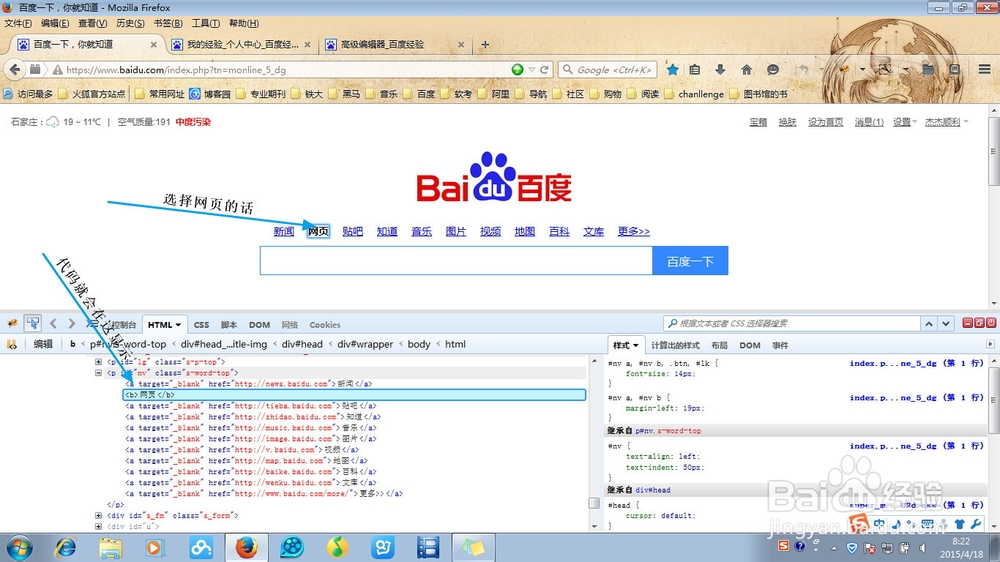Viewport: 1000px width, 562px height.
Task: Open the Firefox hamburger menu
Action: click(x=985, y=69)
